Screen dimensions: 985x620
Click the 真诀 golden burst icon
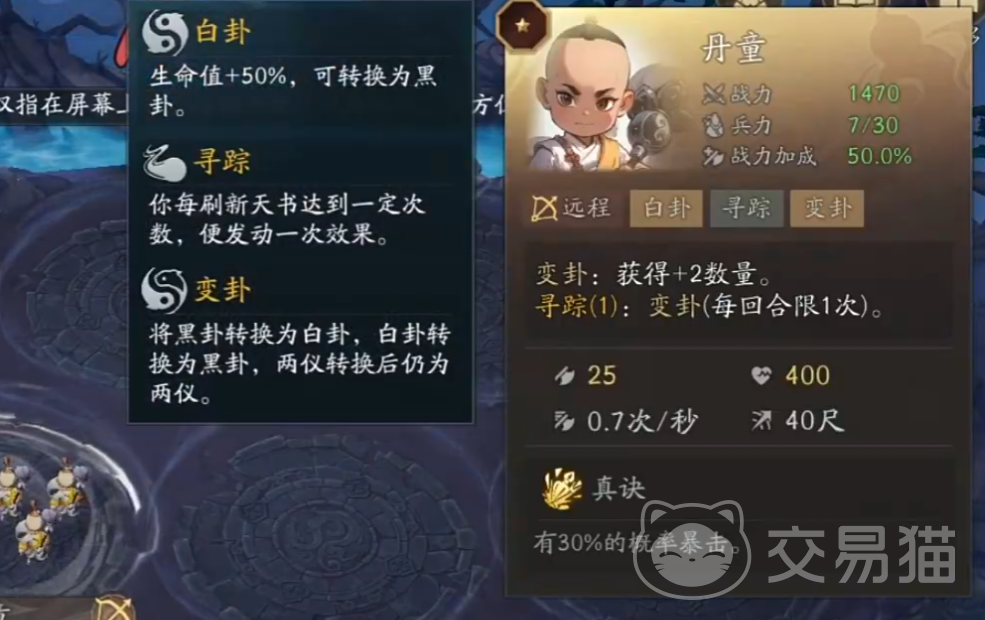pos(560,488)
